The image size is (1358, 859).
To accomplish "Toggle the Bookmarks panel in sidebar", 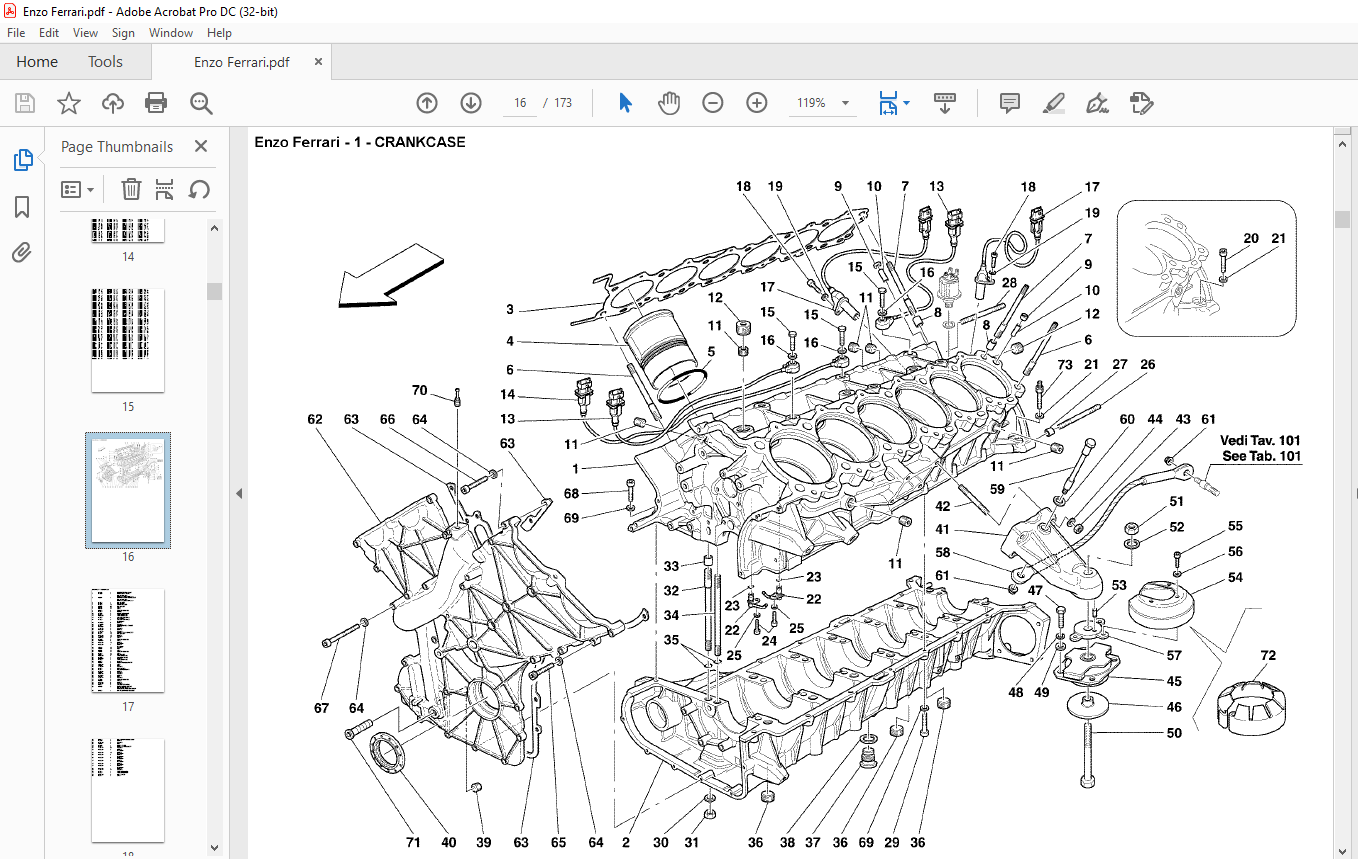I will click(x=22, y=207).
